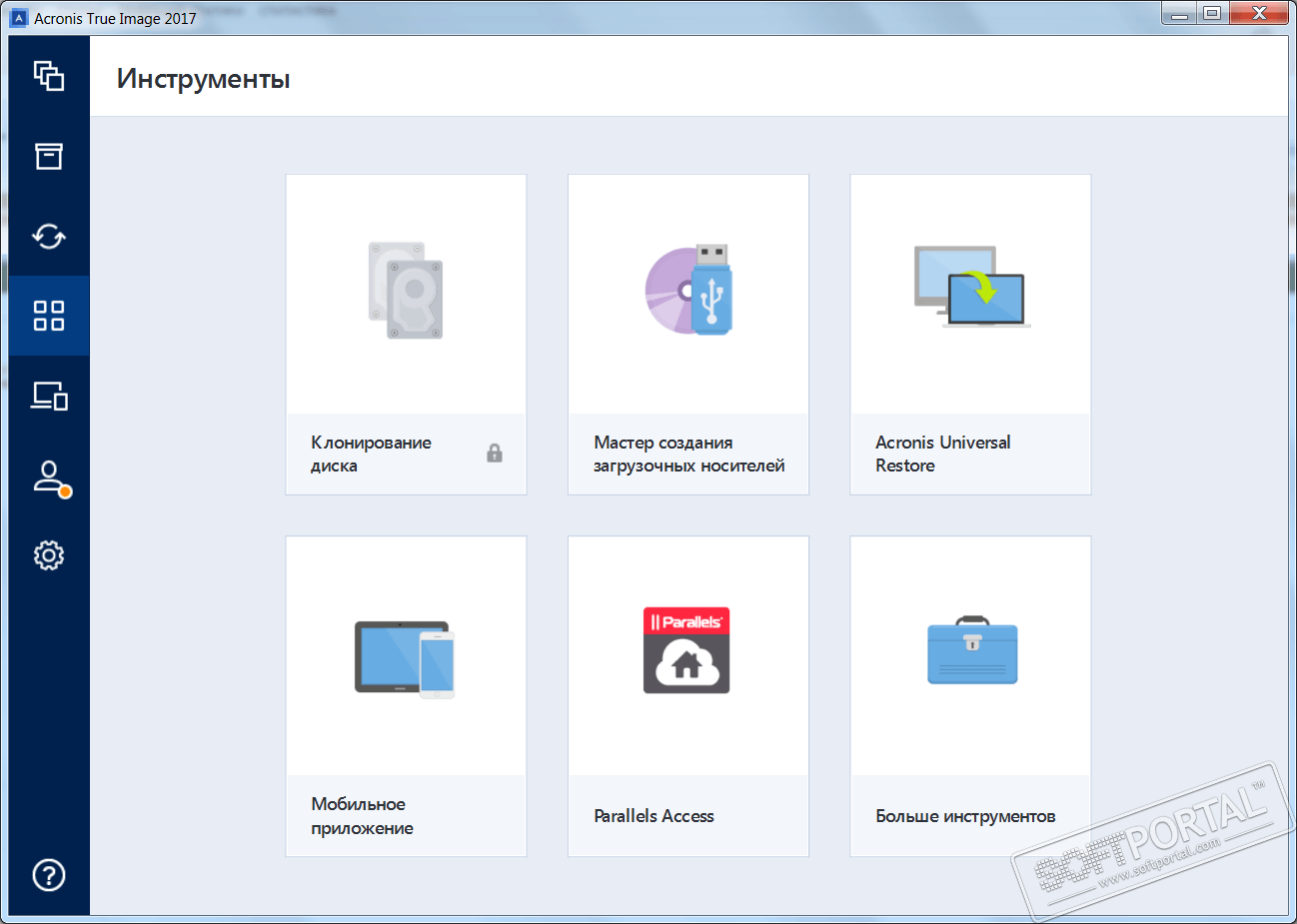Open the Archive section in sidebar
This screenshot has height=924, width=1297.
coord(49,156)
